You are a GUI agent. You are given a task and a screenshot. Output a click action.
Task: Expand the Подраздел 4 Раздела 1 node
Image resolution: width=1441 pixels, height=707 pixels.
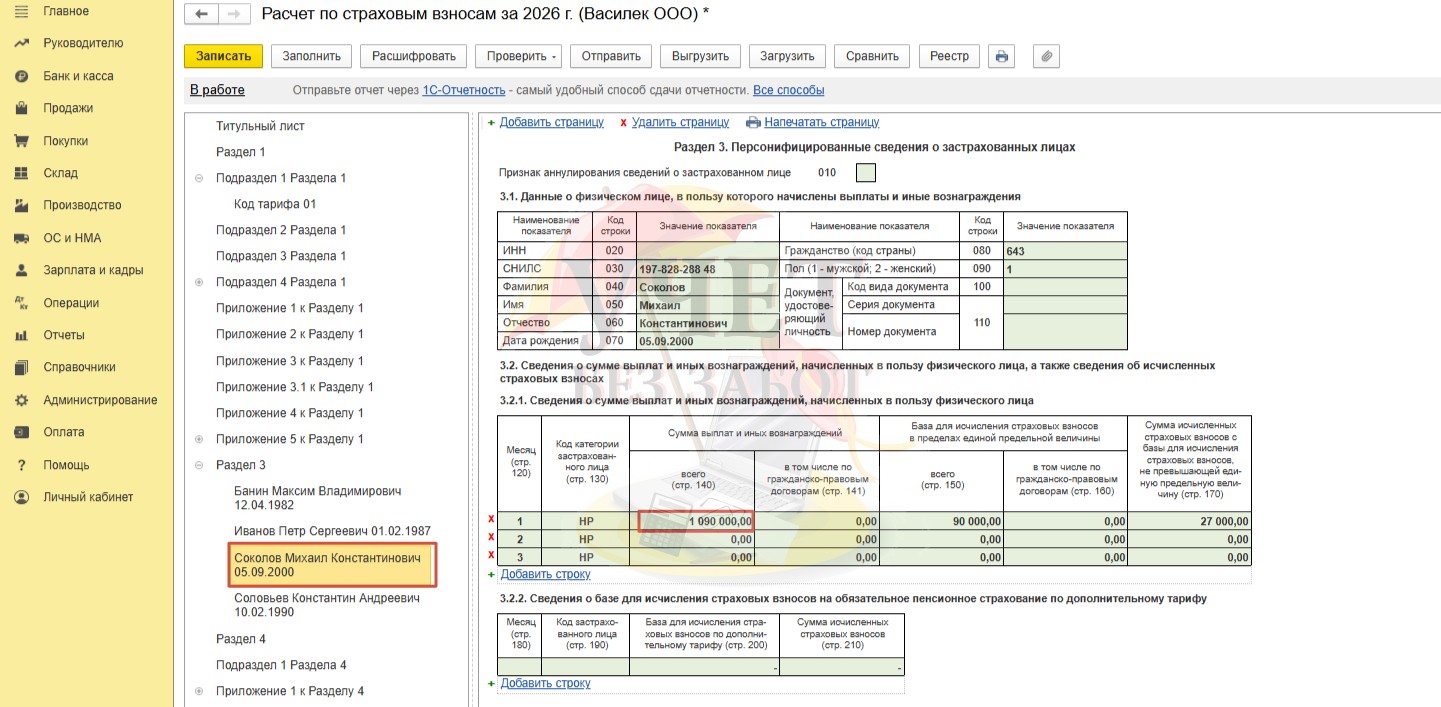click(198, 282)
